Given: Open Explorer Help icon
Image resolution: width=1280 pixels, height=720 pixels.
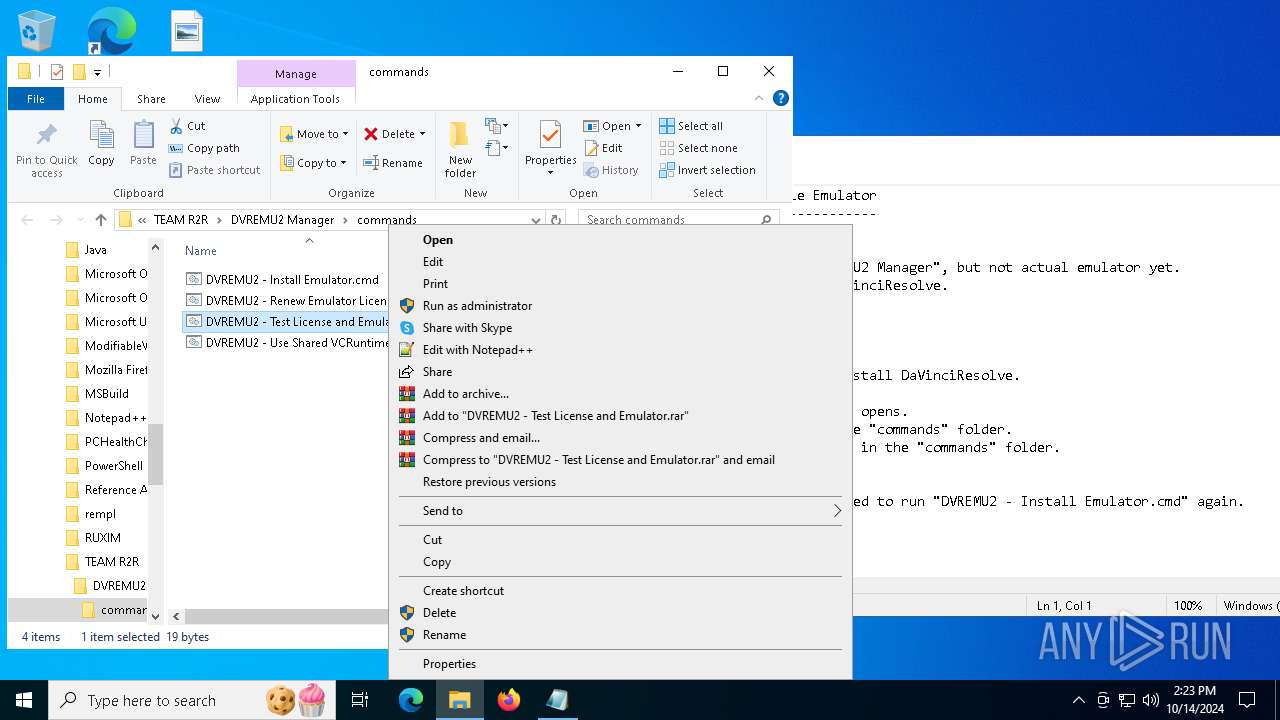Looking at the screenshot, I should point(781,98).
